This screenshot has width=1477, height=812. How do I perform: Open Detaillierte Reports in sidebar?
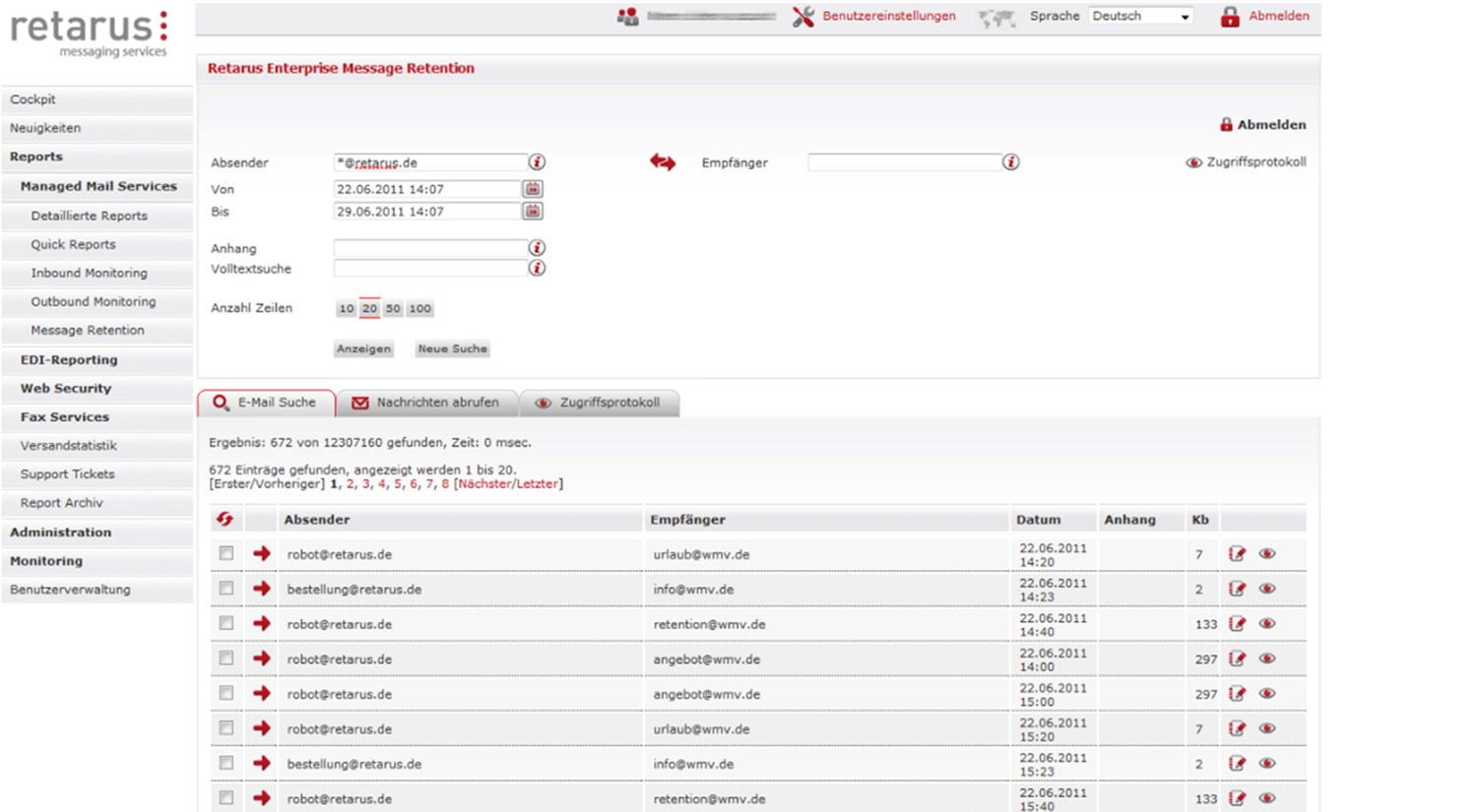point(89,217)
